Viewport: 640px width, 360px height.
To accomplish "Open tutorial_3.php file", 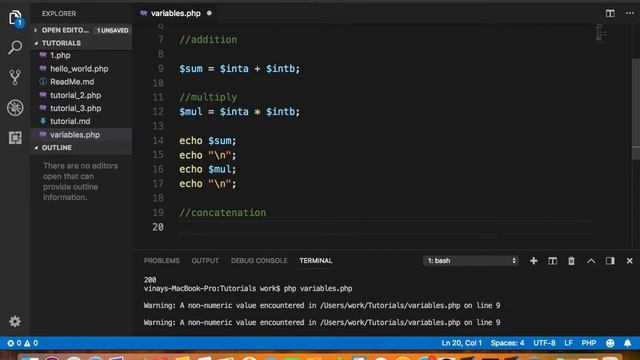I will pyautogui.click(x=76, y=108).
